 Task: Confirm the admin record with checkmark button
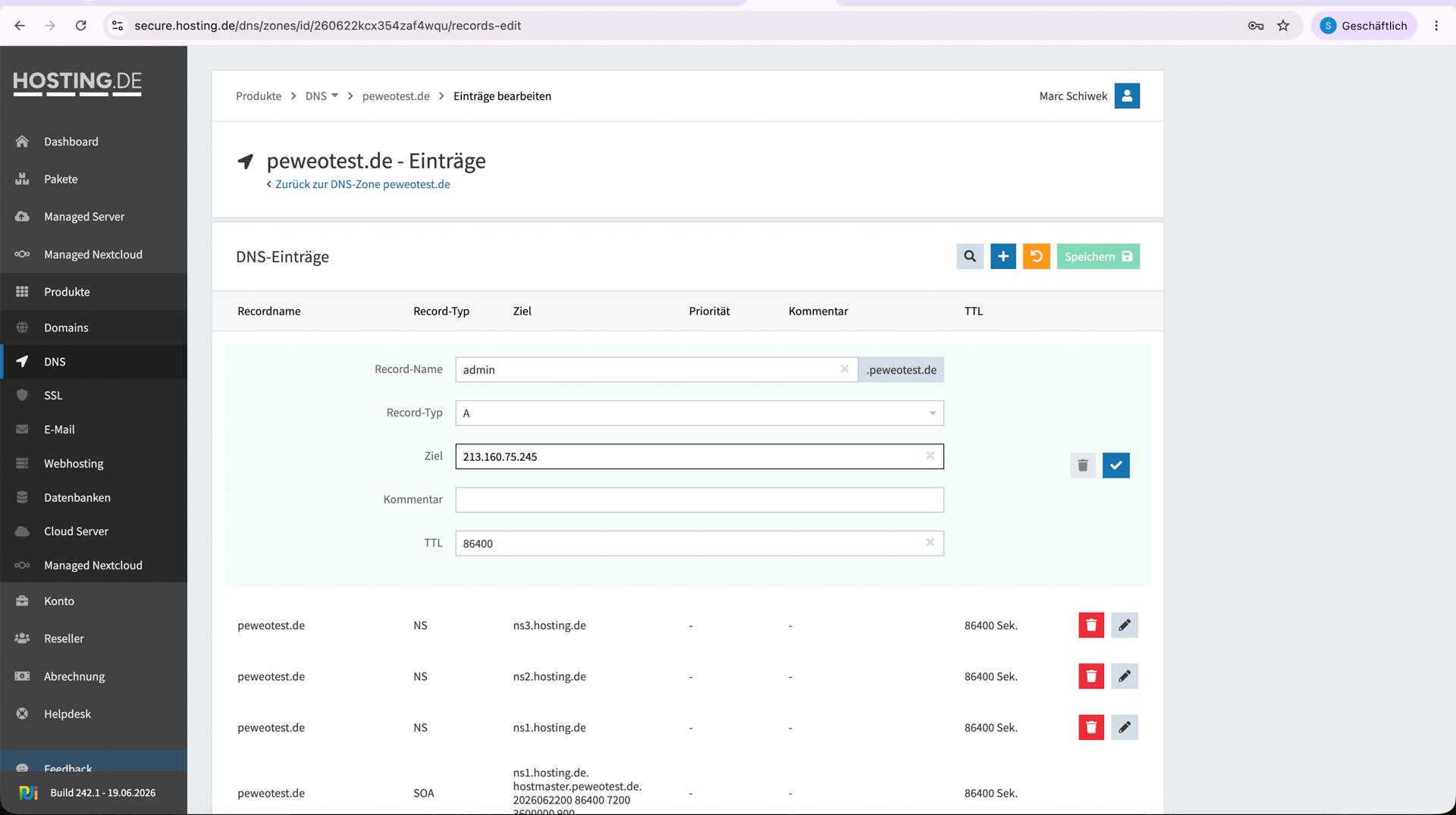pyautogui.click(x=1116, y=465)
